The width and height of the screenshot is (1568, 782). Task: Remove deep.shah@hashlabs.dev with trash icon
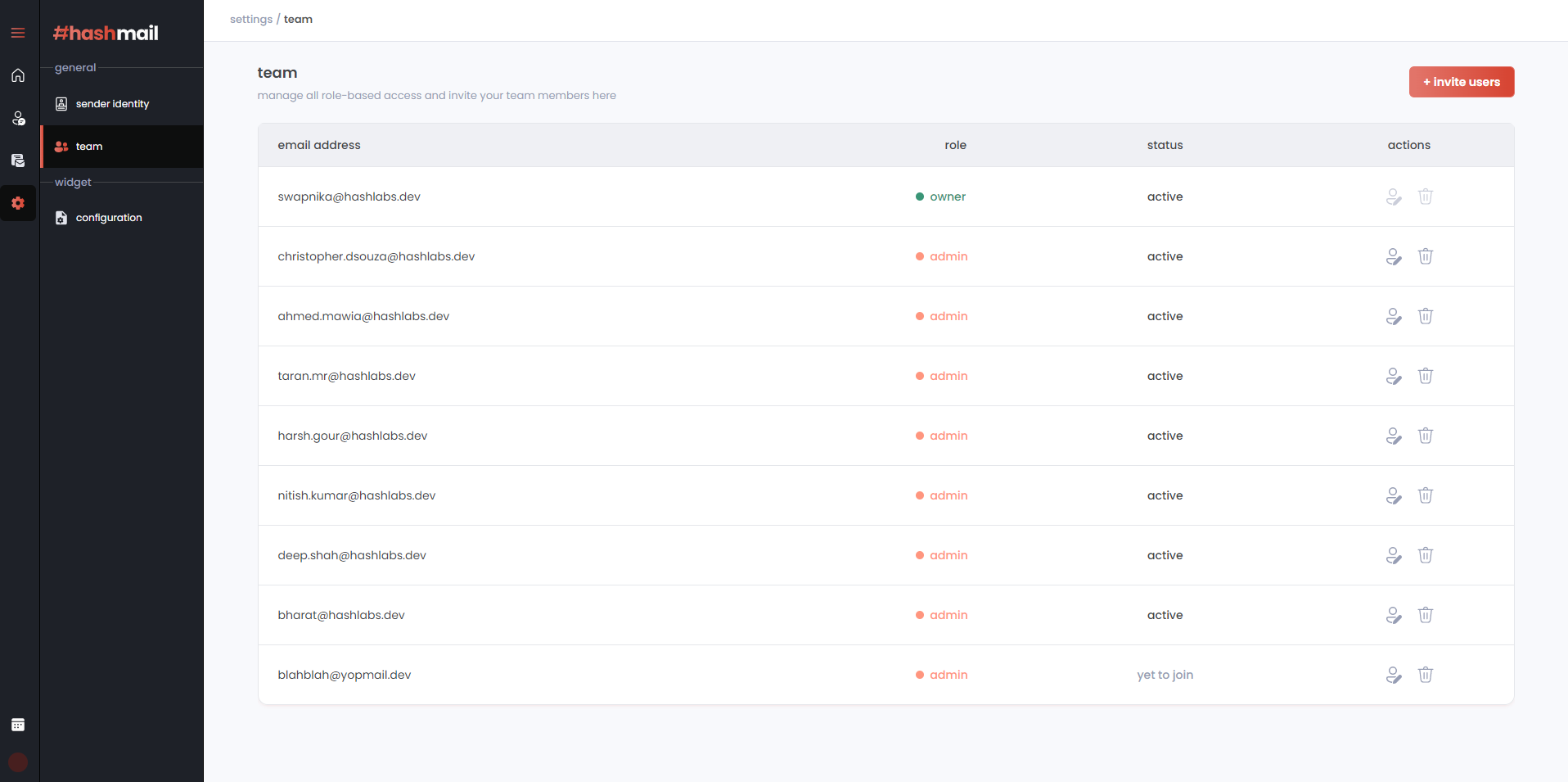tap(1426, 555)
